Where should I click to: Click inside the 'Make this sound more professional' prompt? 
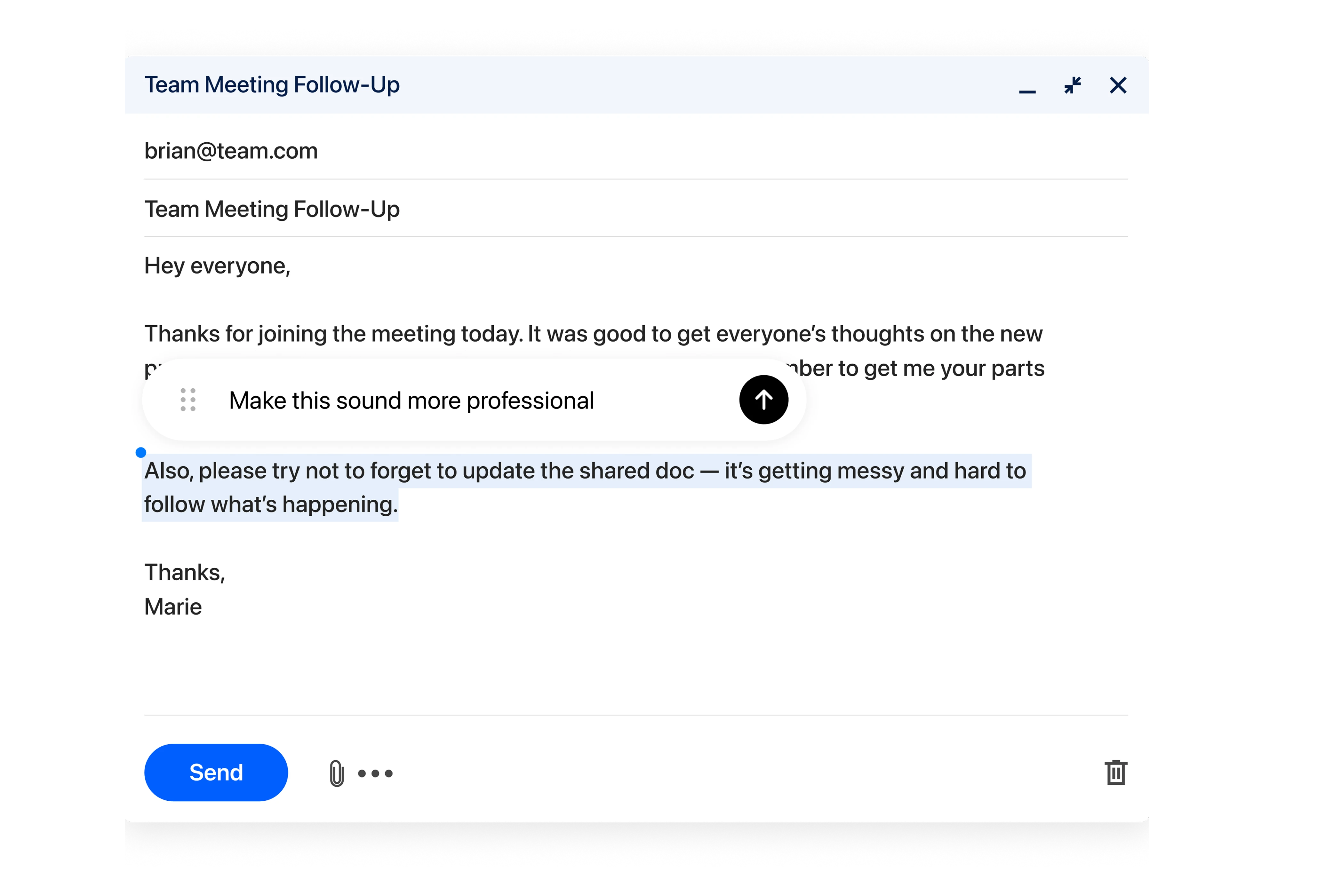pos(411,400)
